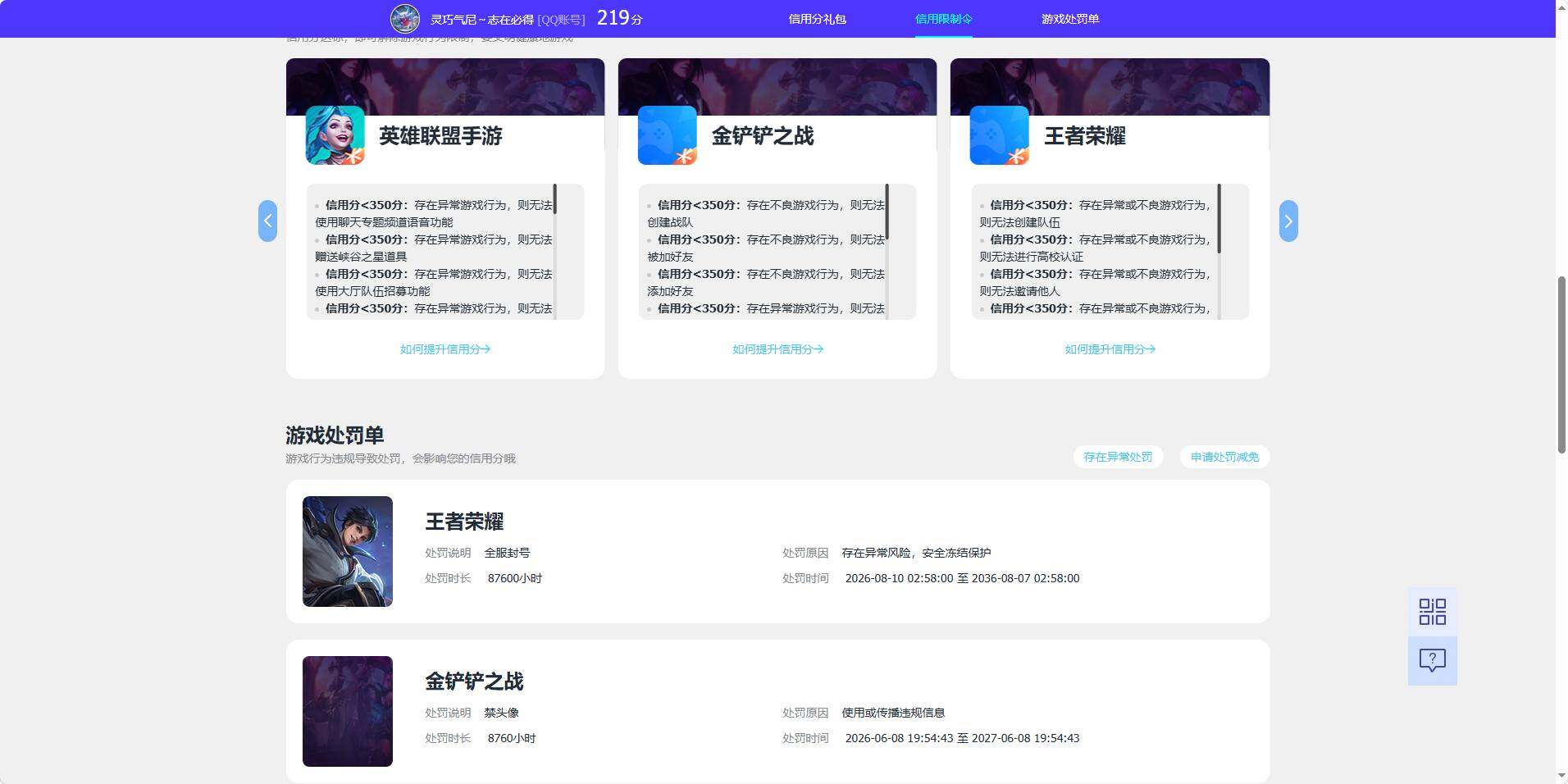1568x784 pixels.
Task: Show next game cards with right arrow
Action: coord(1288,221)
